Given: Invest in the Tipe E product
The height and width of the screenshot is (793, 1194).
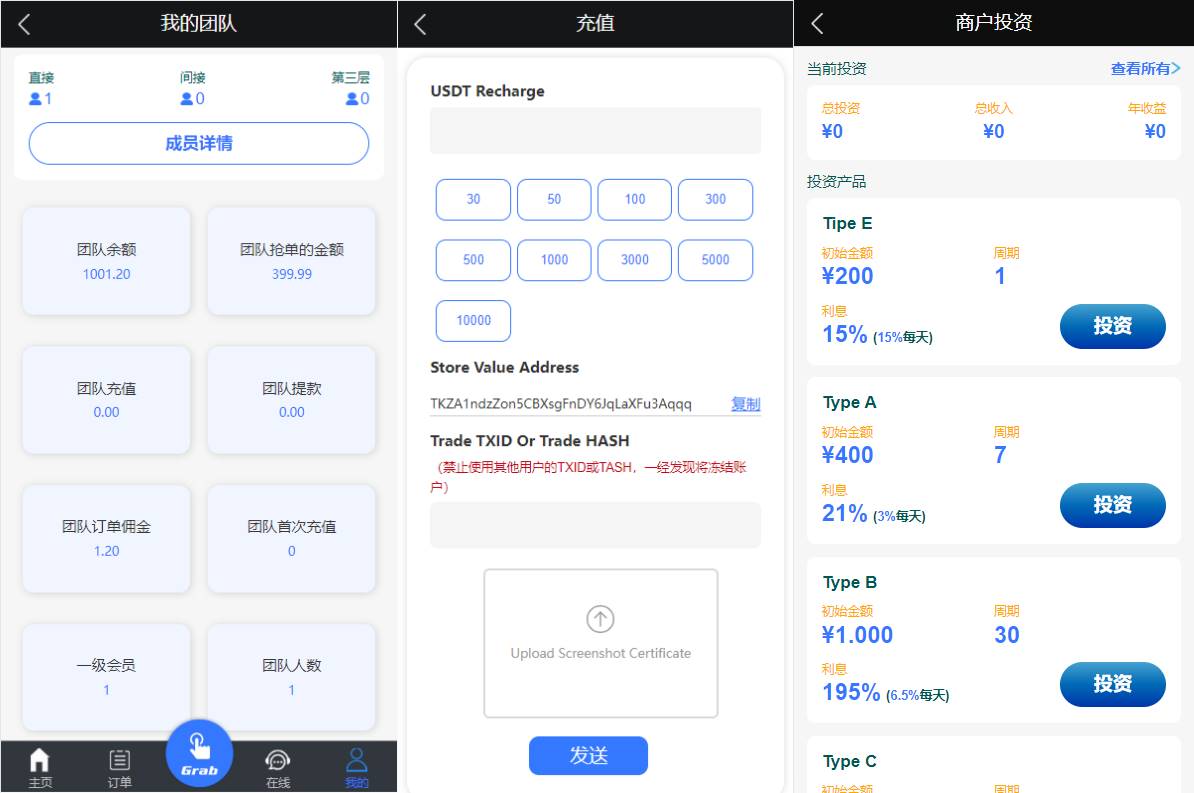Looking at the screenshot, I should [1112, 326].
